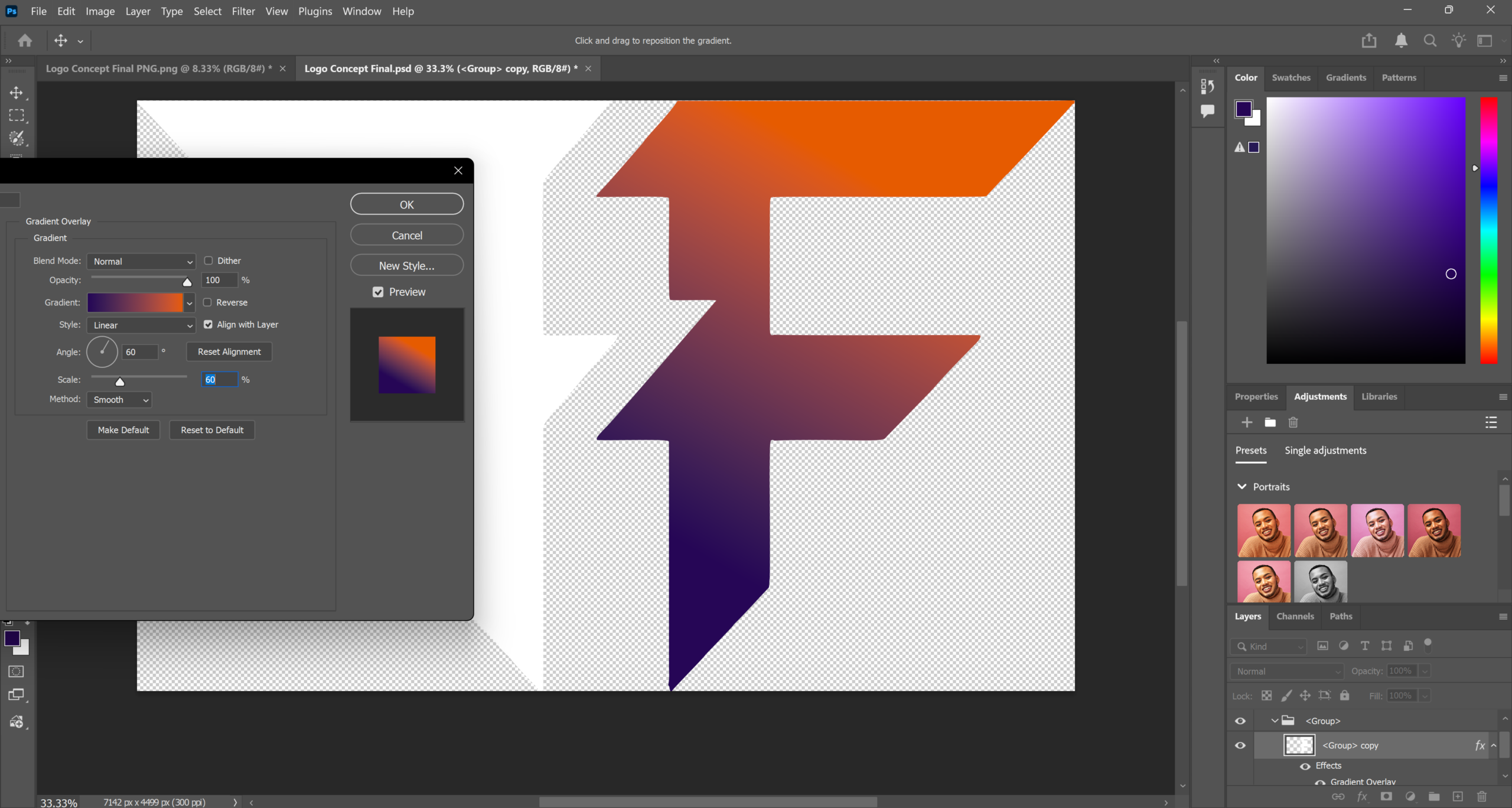Uncheck the Preview checkbox
This screenshot has width=1512, height=808.
378,292
